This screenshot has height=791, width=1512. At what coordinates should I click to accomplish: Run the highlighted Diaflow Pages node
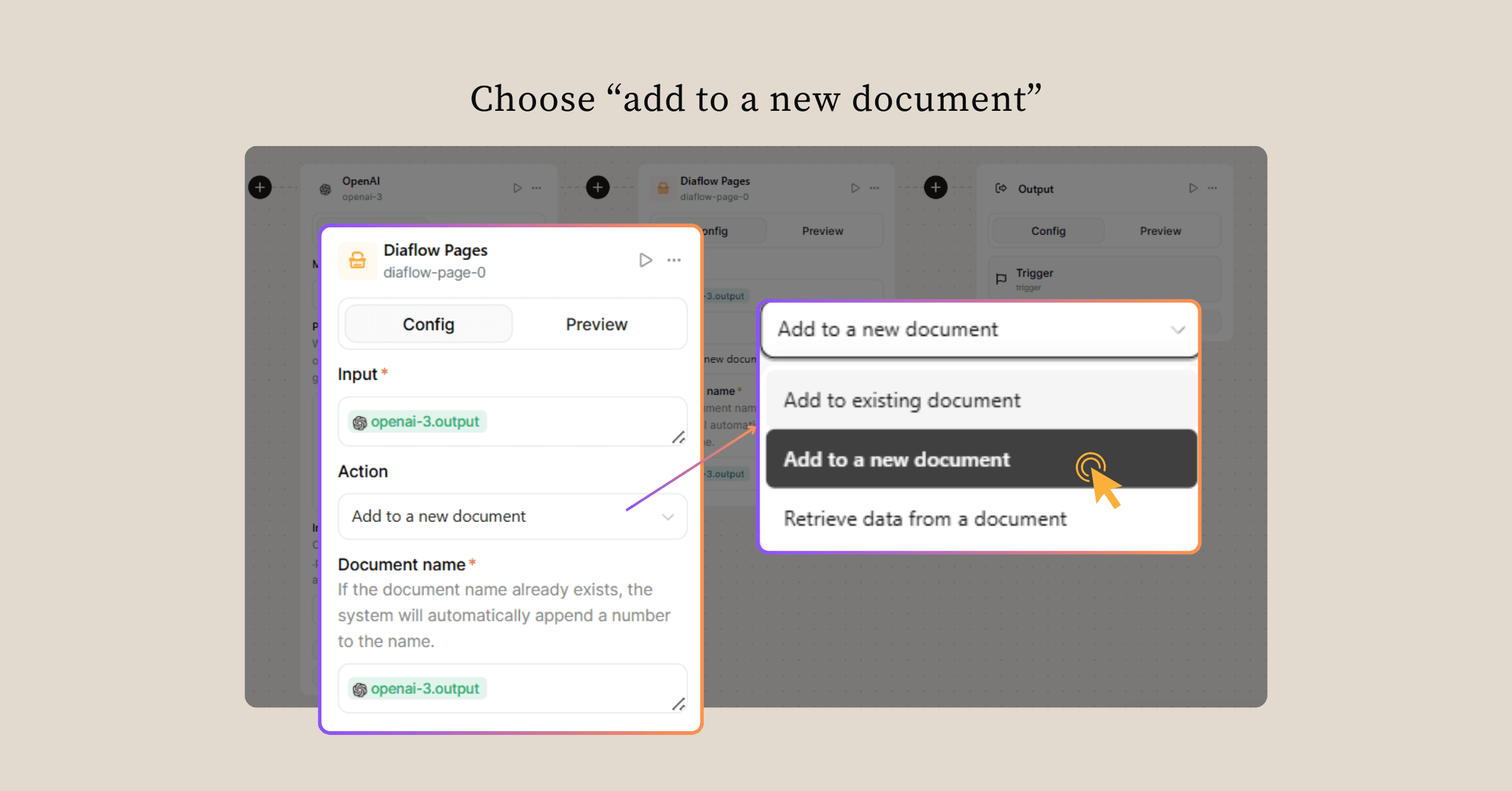click(x=645, y=260)
